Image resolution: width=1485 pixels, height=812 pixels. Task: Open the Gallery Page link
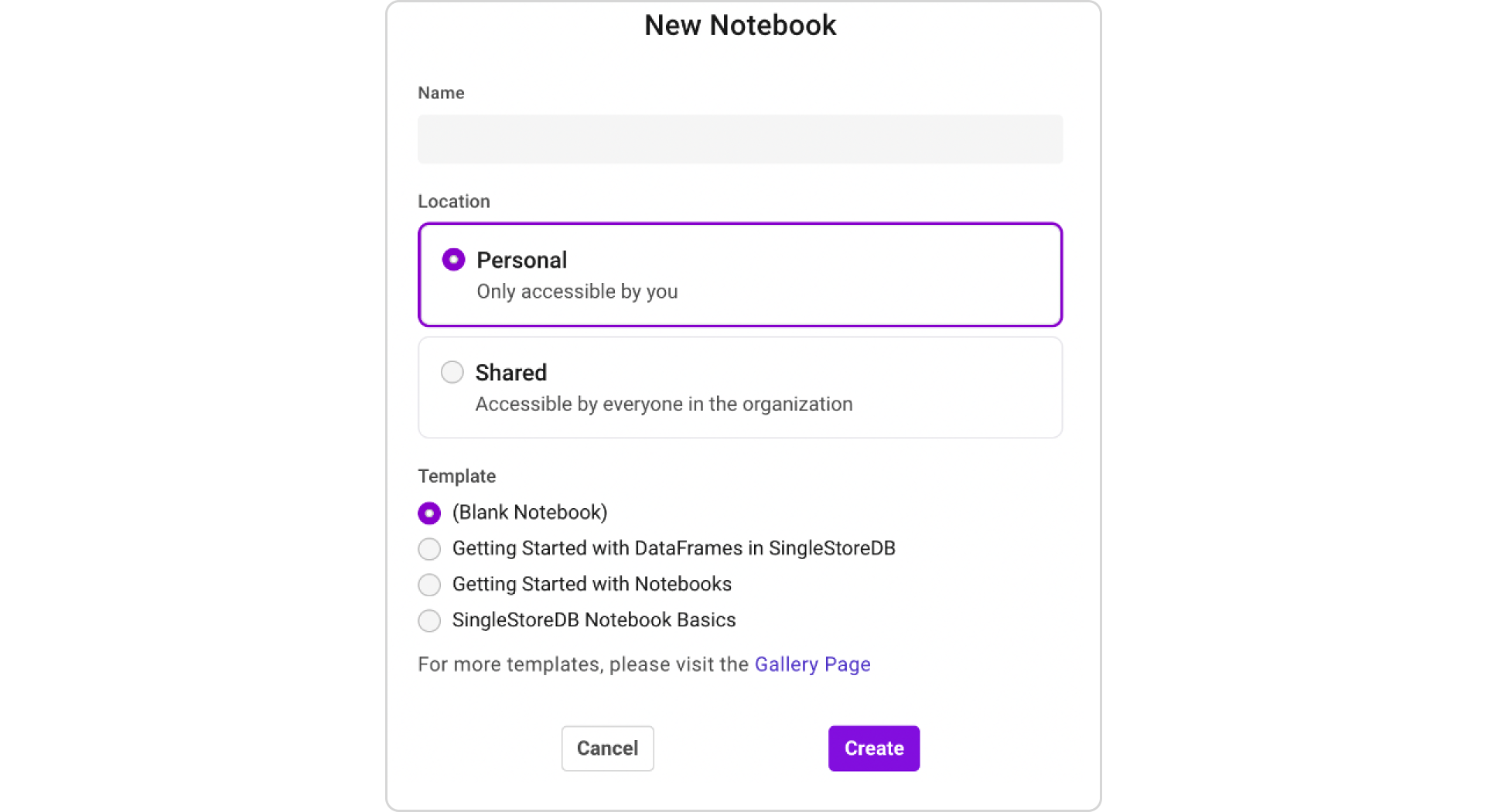[812, 664]
